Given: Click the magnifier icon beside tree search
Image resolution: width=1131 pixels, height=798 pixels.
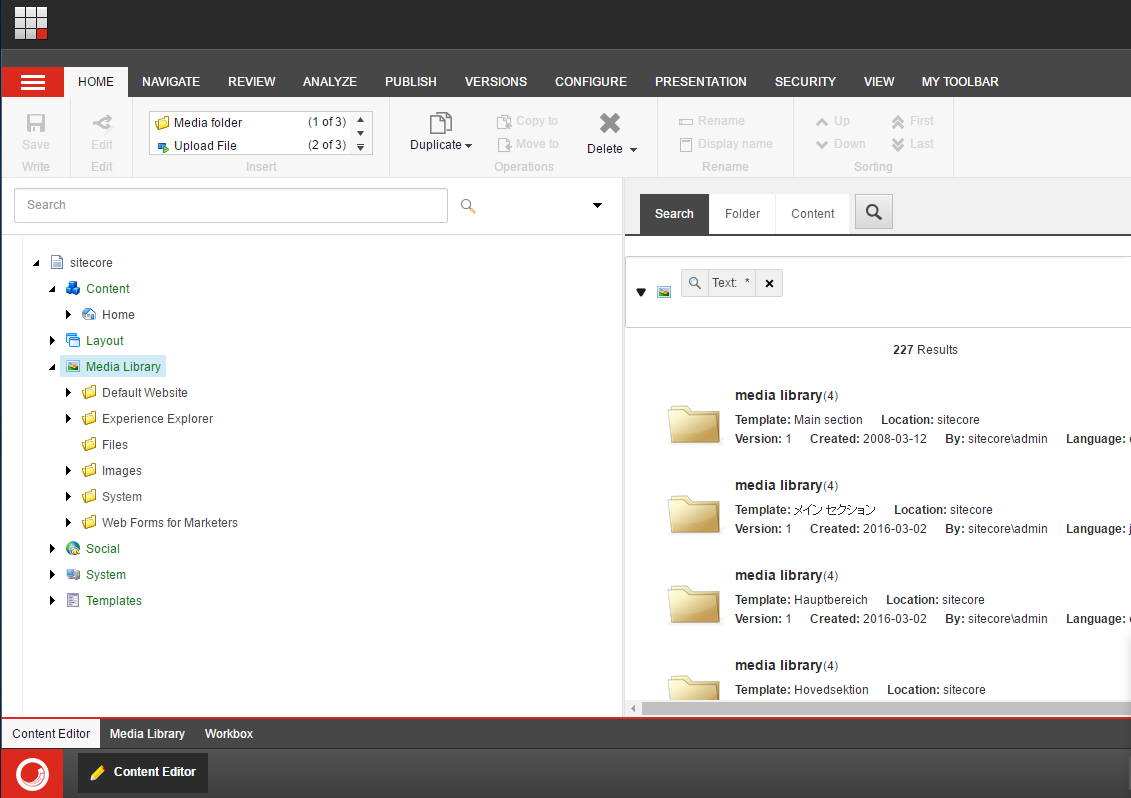Looking at the screenshot, I should click(x=468, y=206).
